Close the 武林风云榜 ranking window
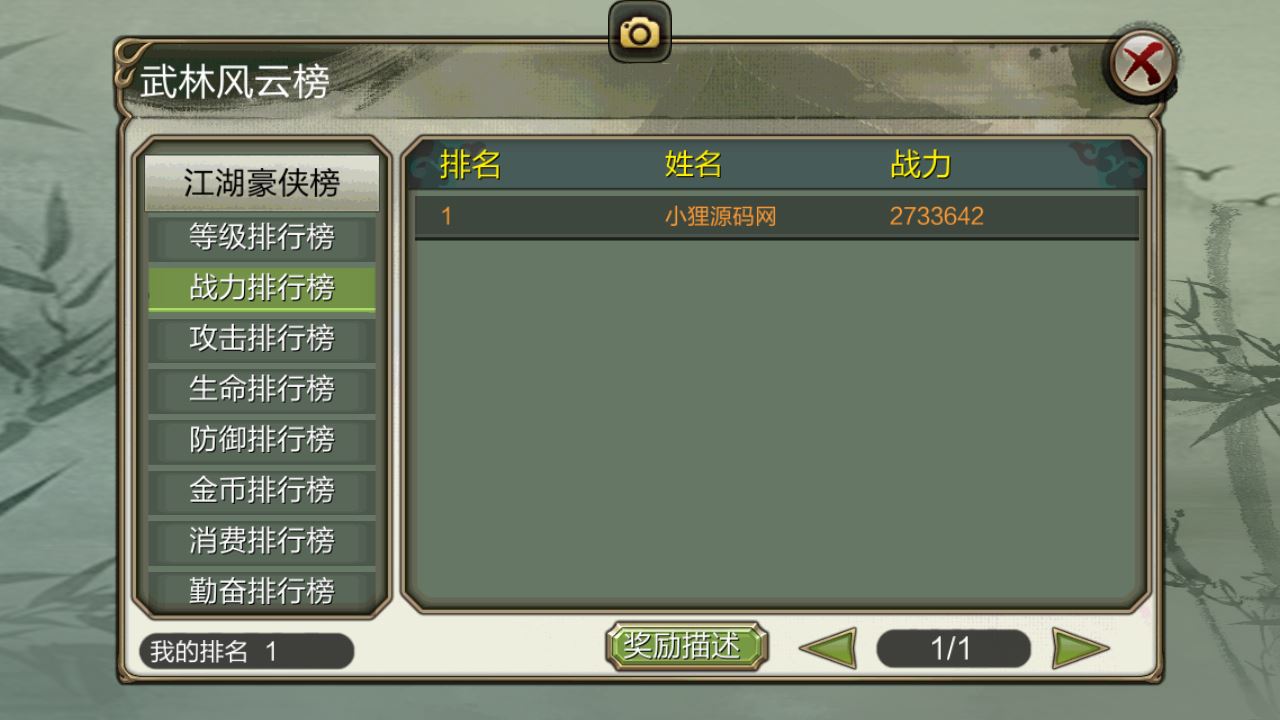Image resolution: width=1280 pixels, height=720 pixels. 1142,66
